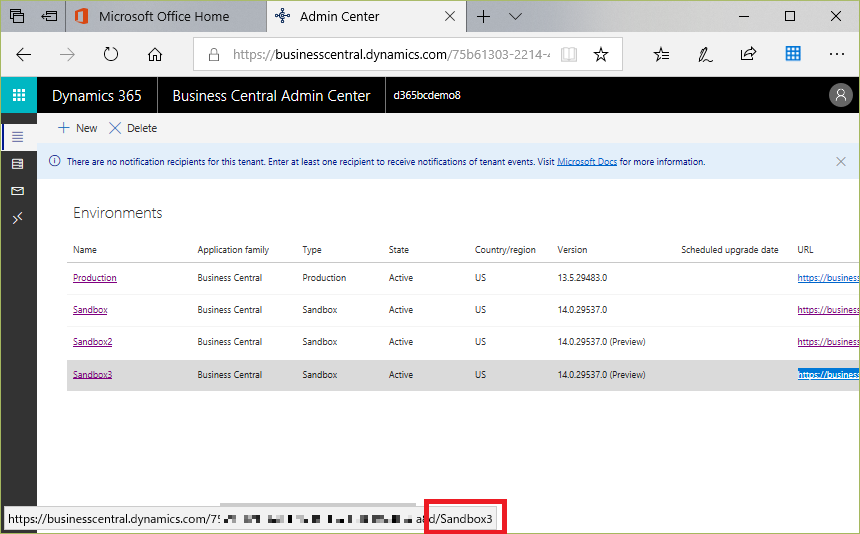Click the browser forward arrow

67,54
